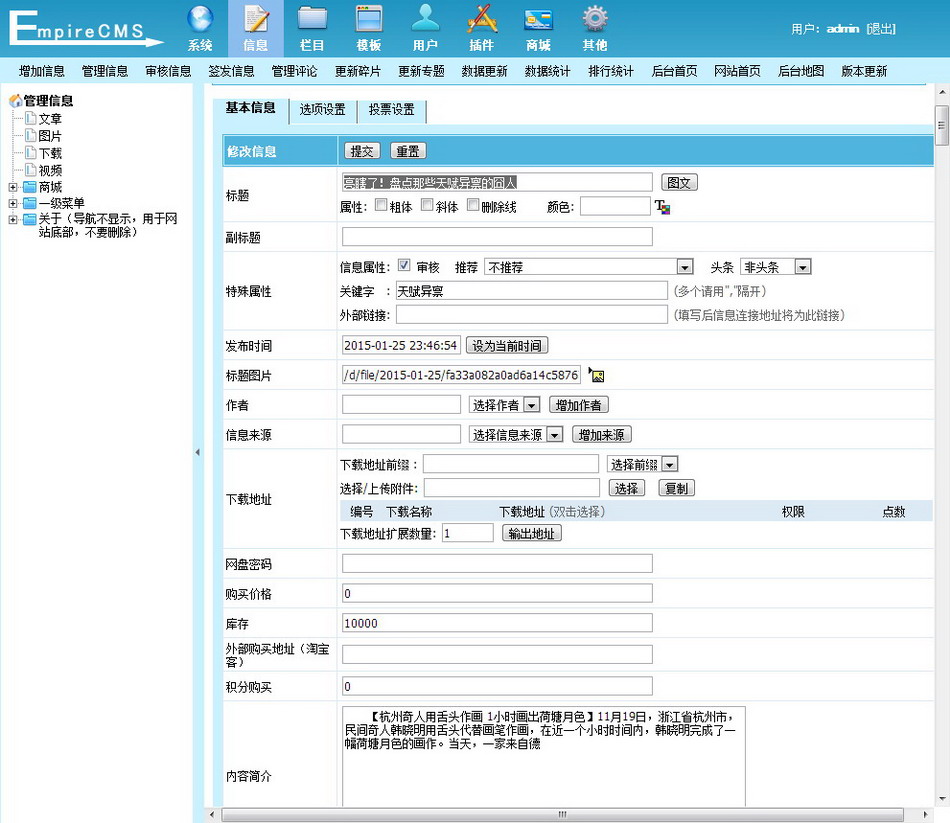Open the title color picker icon
The image size is (950, 823).
(662, 207)
